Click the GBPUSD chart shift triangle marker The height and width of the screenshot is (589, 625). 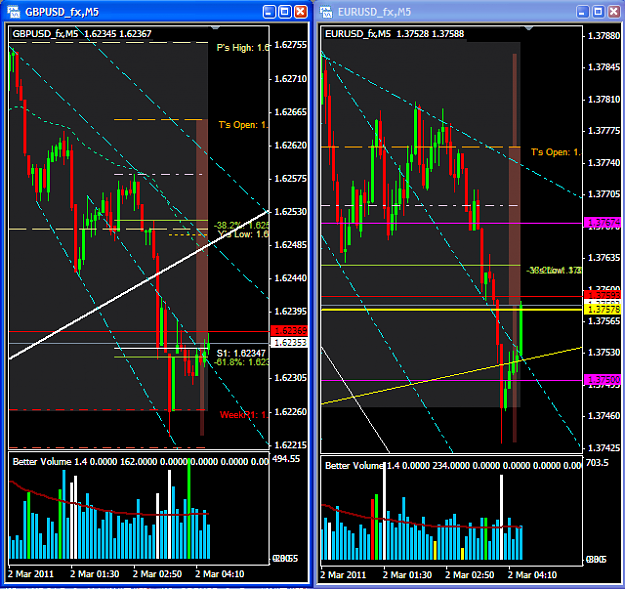[215, 28]
